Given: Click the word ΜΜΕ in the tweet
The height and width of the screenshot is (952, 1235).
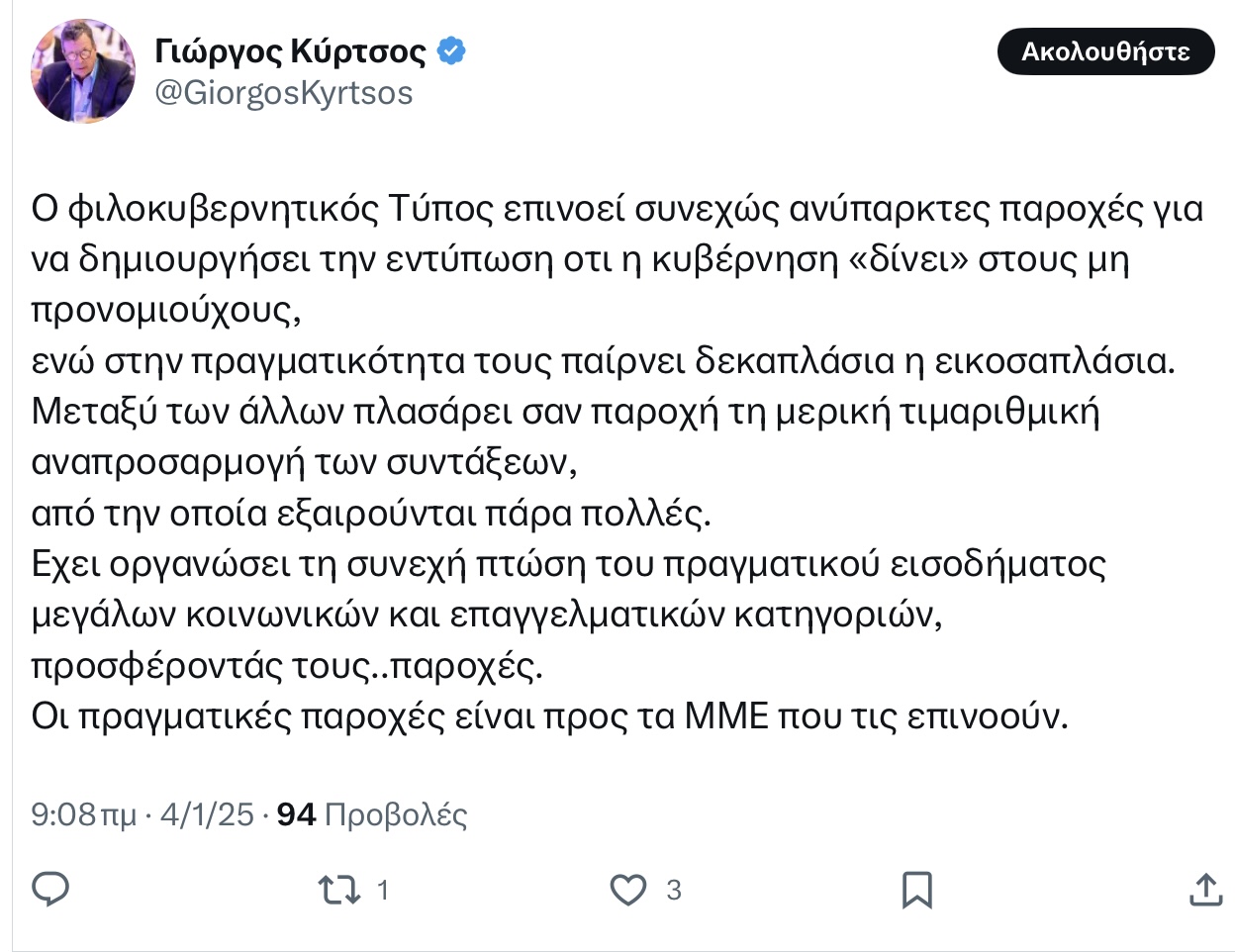Looking at the screenshot, I should pos(726,715).
